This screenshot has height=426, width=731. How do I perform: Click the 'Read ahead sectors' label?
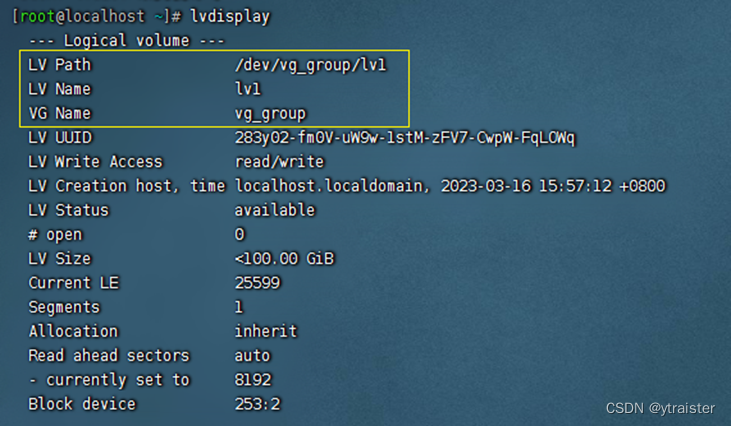[109, 356]
